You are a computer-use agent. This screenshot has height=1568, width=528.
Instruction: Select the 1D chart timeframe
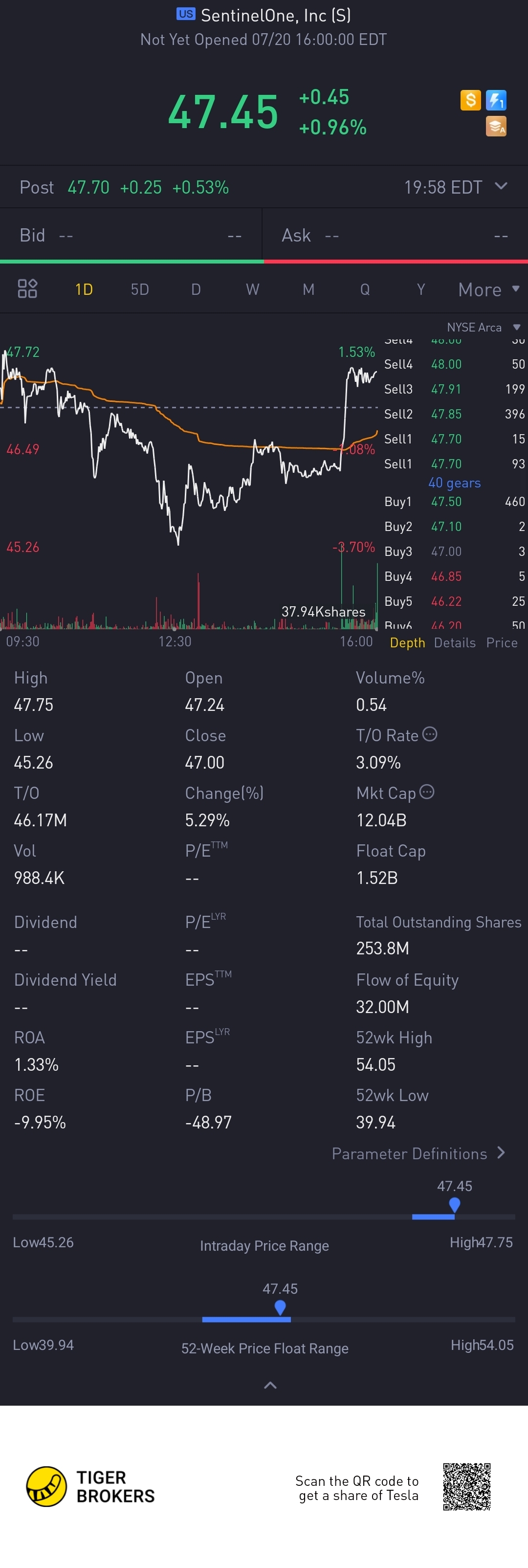84,289
